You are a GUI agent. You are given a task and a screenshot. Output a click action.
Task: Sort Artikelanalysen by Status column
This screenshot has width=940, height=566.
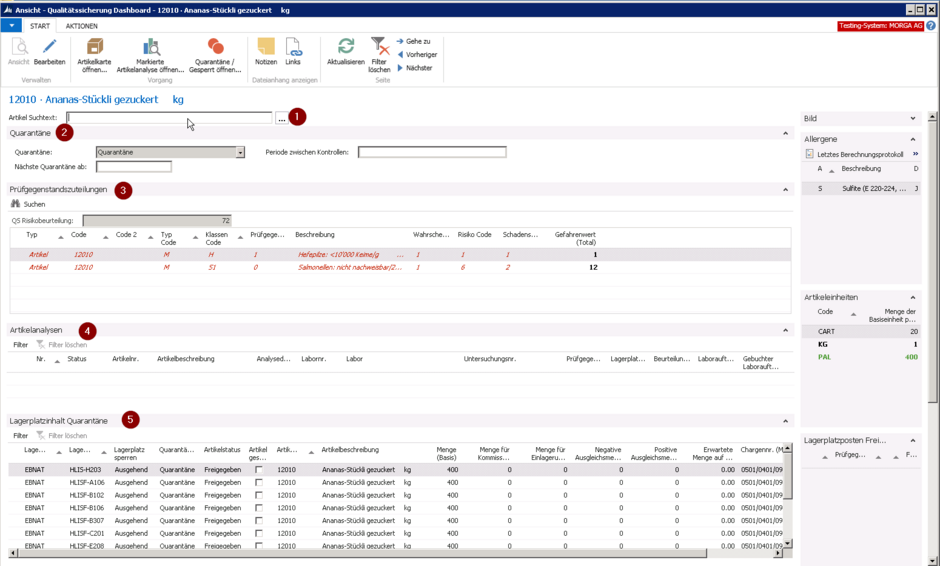point(77,359)
